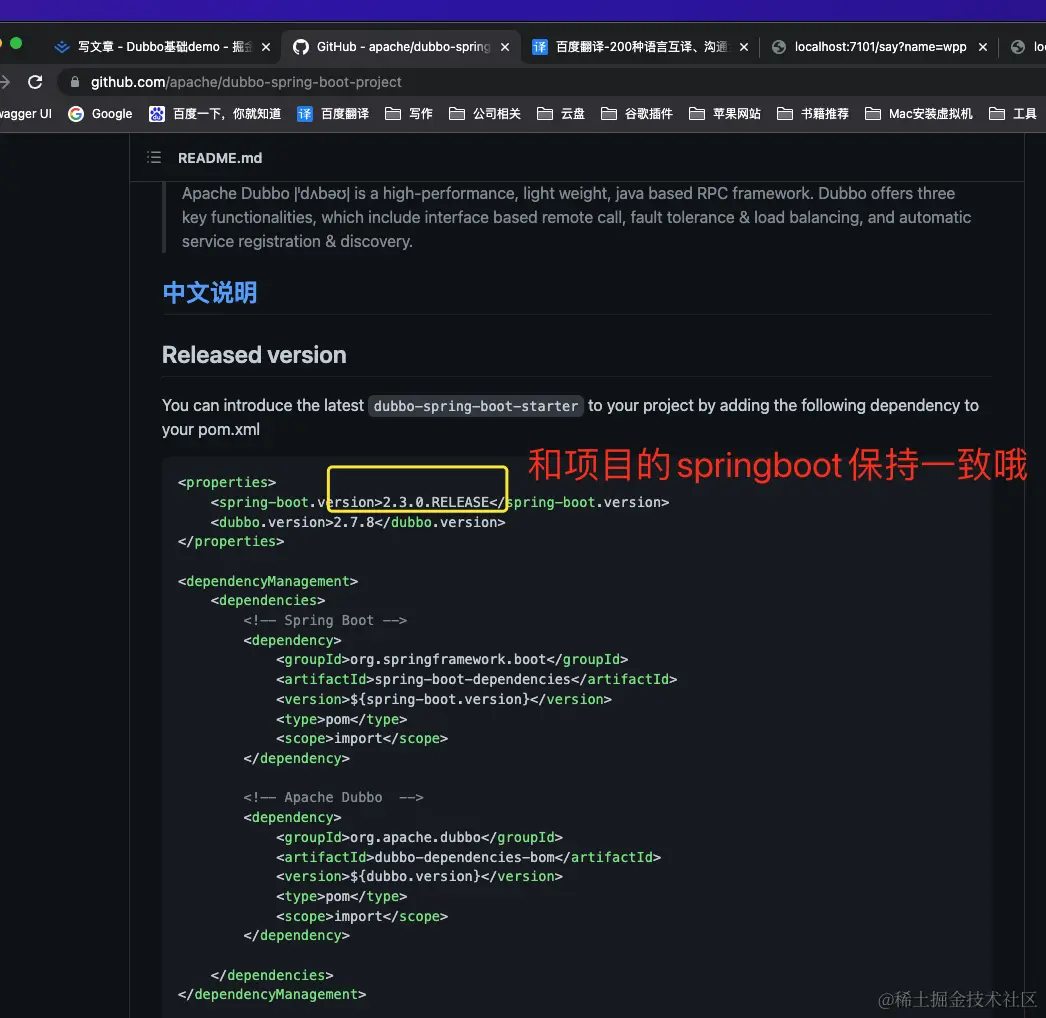Click the ${dubbo.version} version line

(419, 877)
